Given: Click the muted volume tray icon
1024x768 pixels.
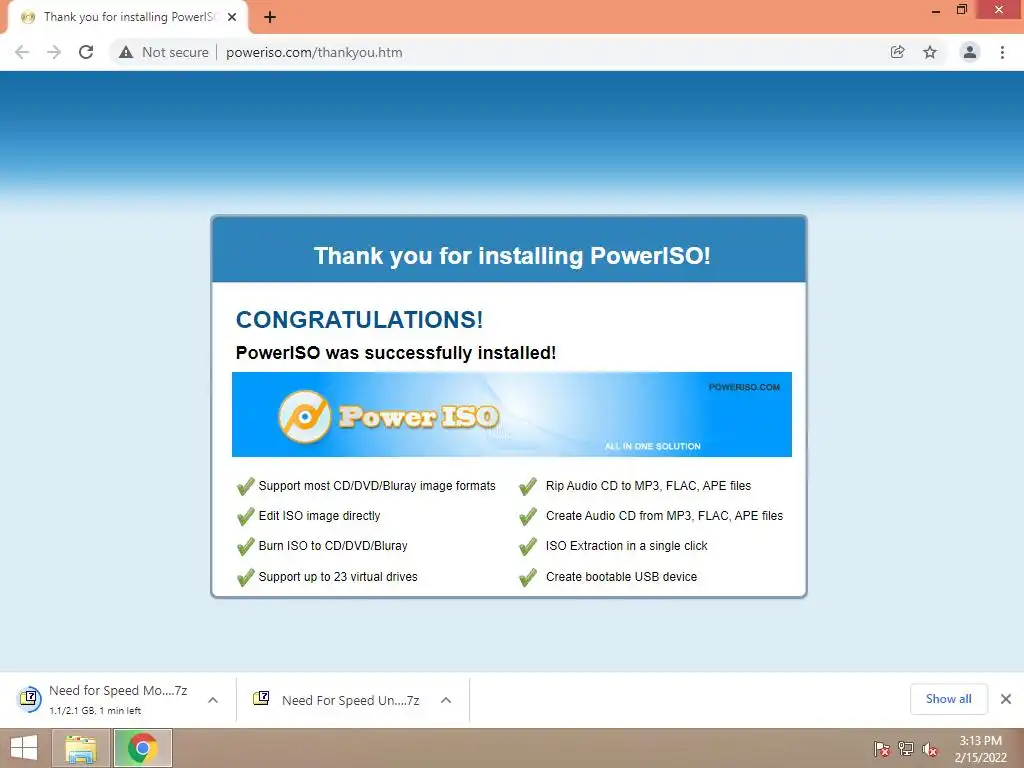Looking at the screenshot, I should [930, 749].
